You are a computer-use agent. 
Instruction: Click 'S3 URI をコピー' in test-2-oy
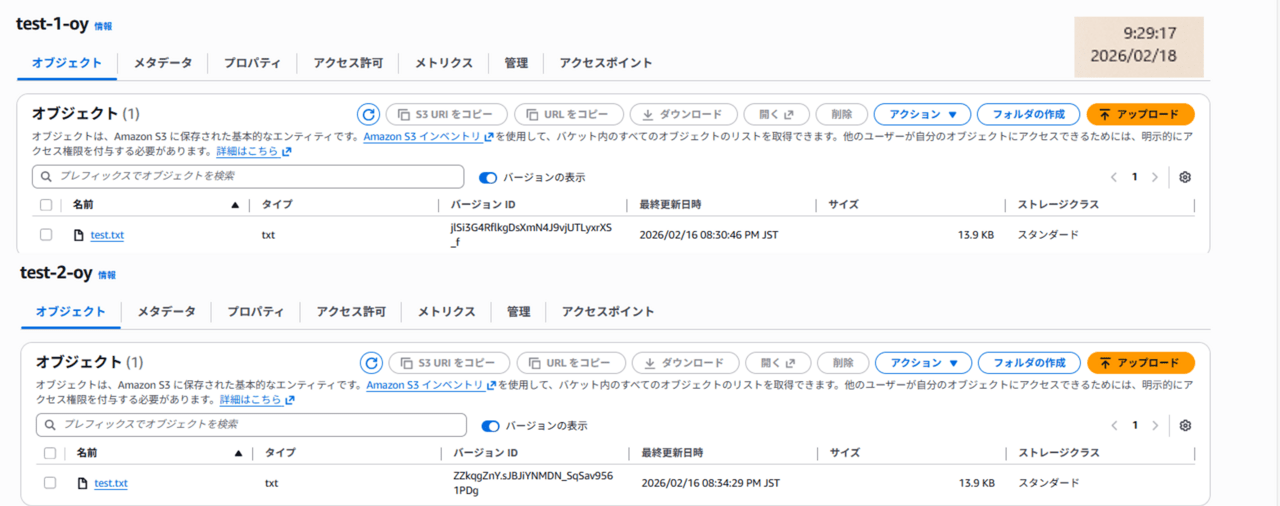pos(449,363)
